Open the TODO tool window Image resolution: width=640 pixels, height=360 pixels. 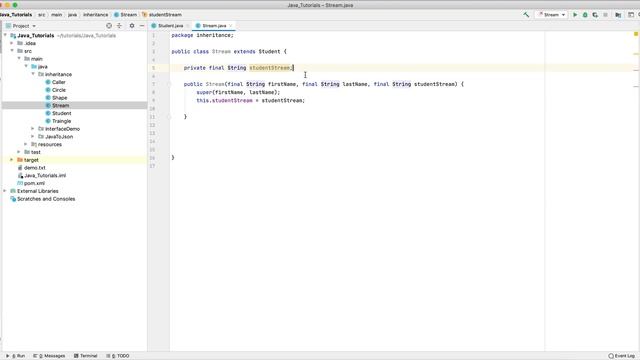[118, 356]
